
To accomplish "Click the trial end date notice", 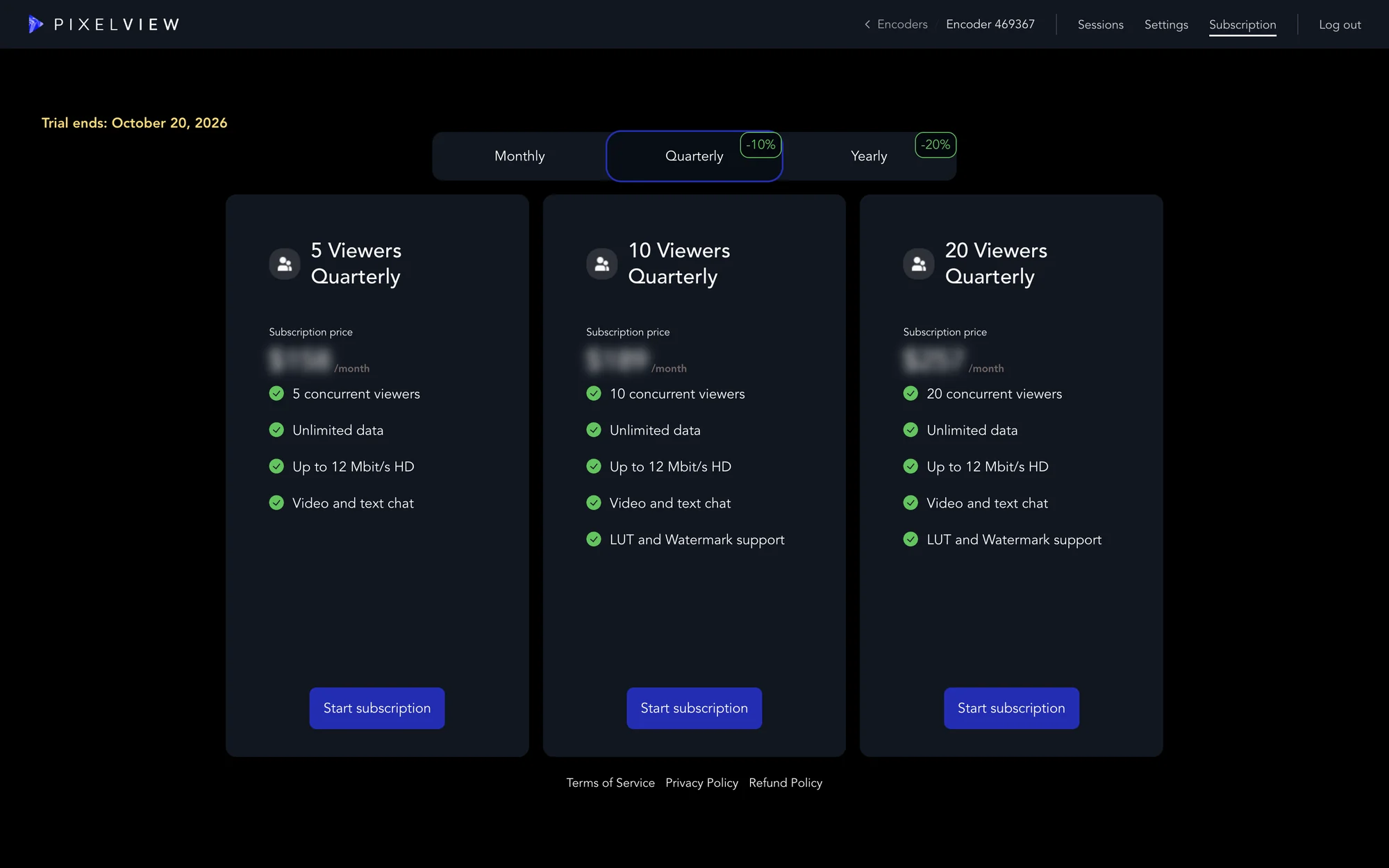I will coord(135,123).
